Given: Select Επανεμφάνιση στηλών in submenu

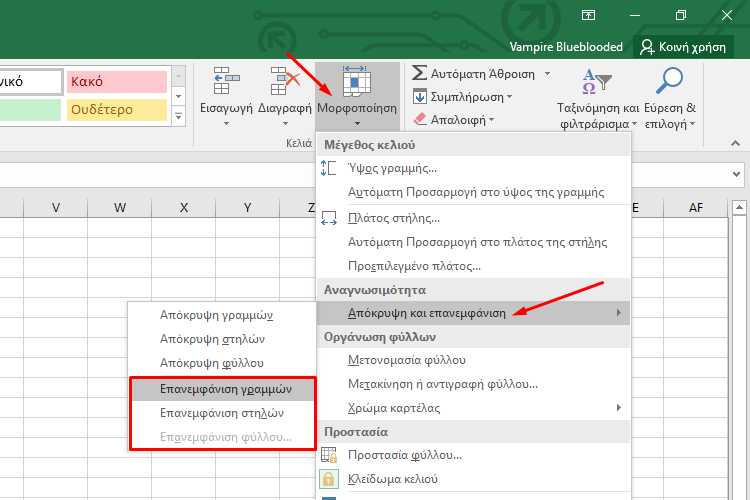Looking at the screenshot, I should coord(223,413).
